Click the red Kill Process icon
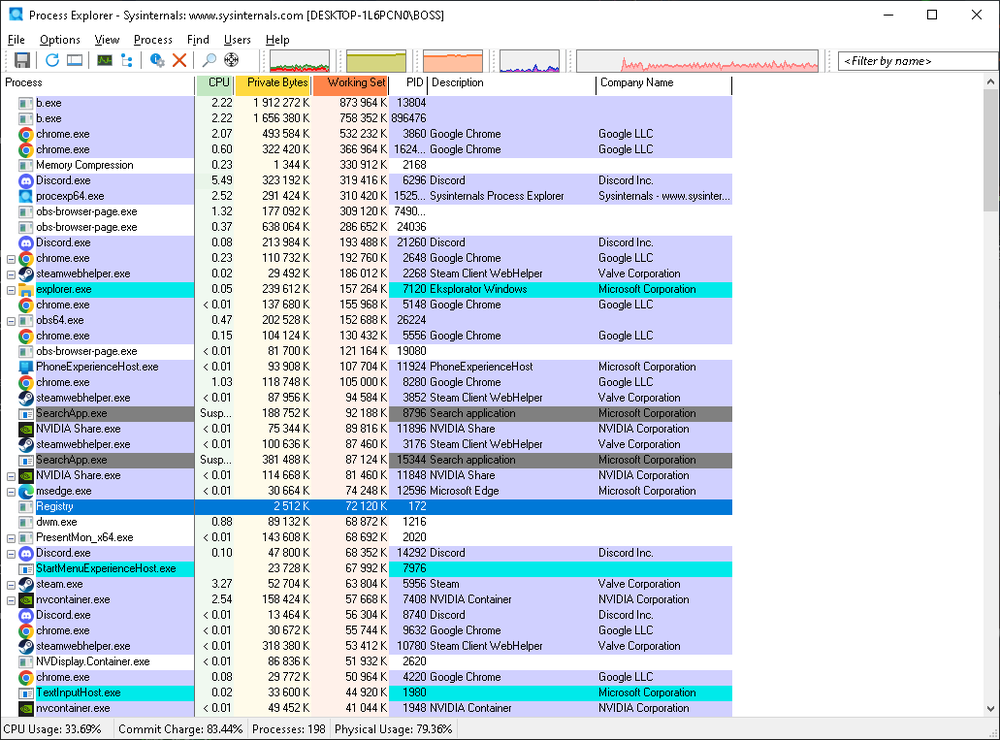 [x=180, y=61]
